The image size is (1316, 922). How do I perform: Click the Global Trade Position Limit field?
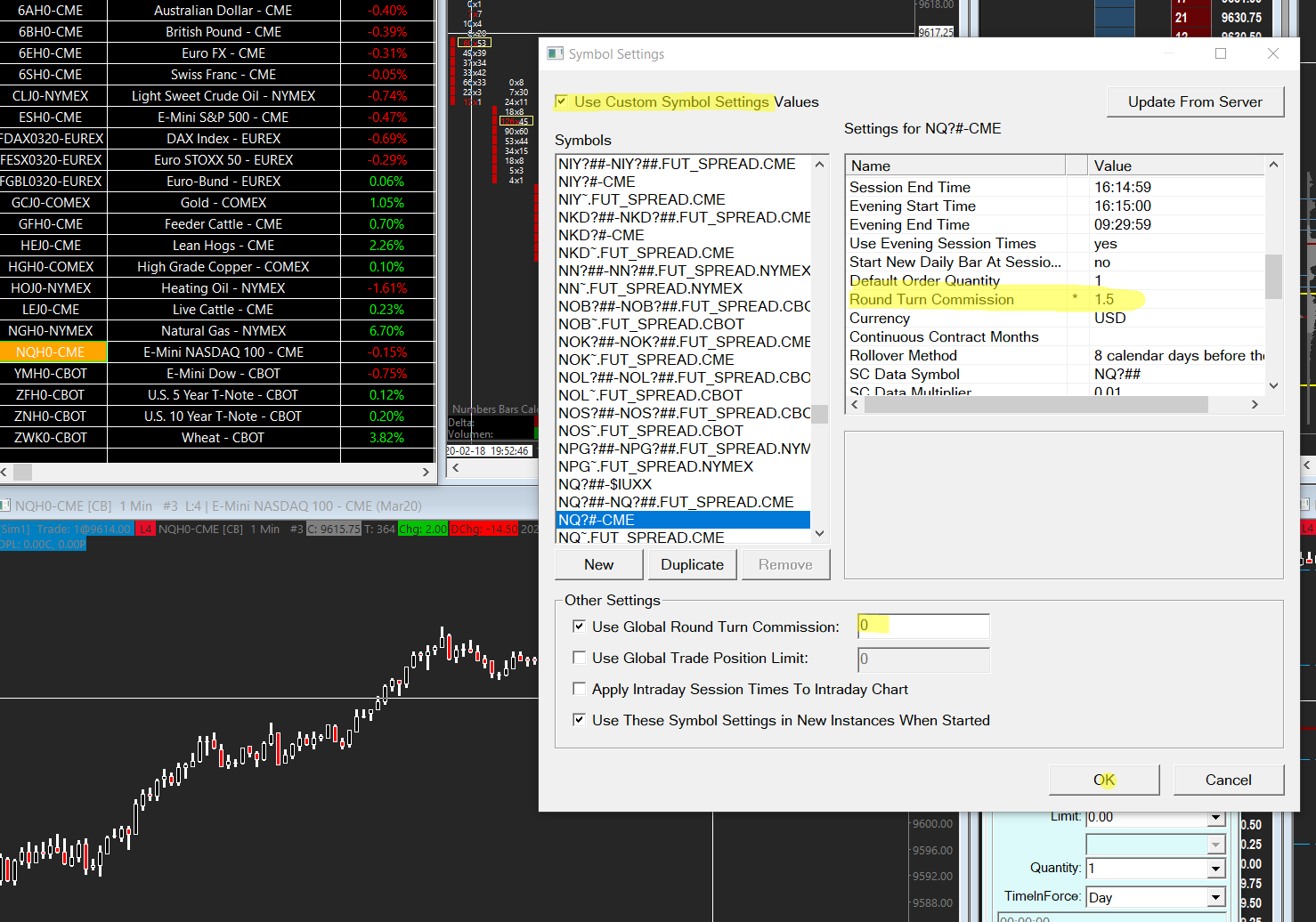(923, 659)
